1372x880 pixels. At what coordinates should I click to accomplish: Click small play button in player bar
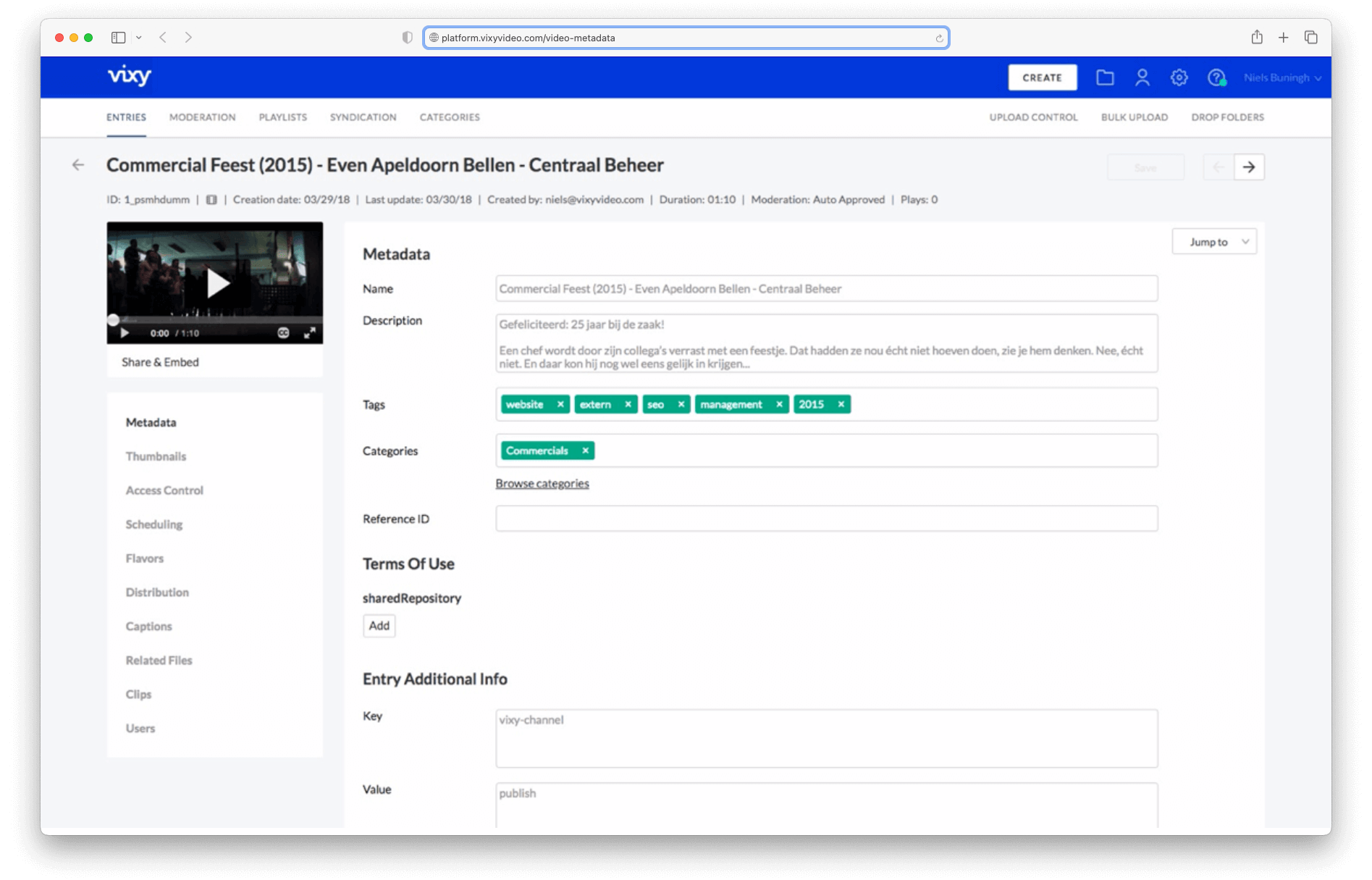[x=125, y=333]
